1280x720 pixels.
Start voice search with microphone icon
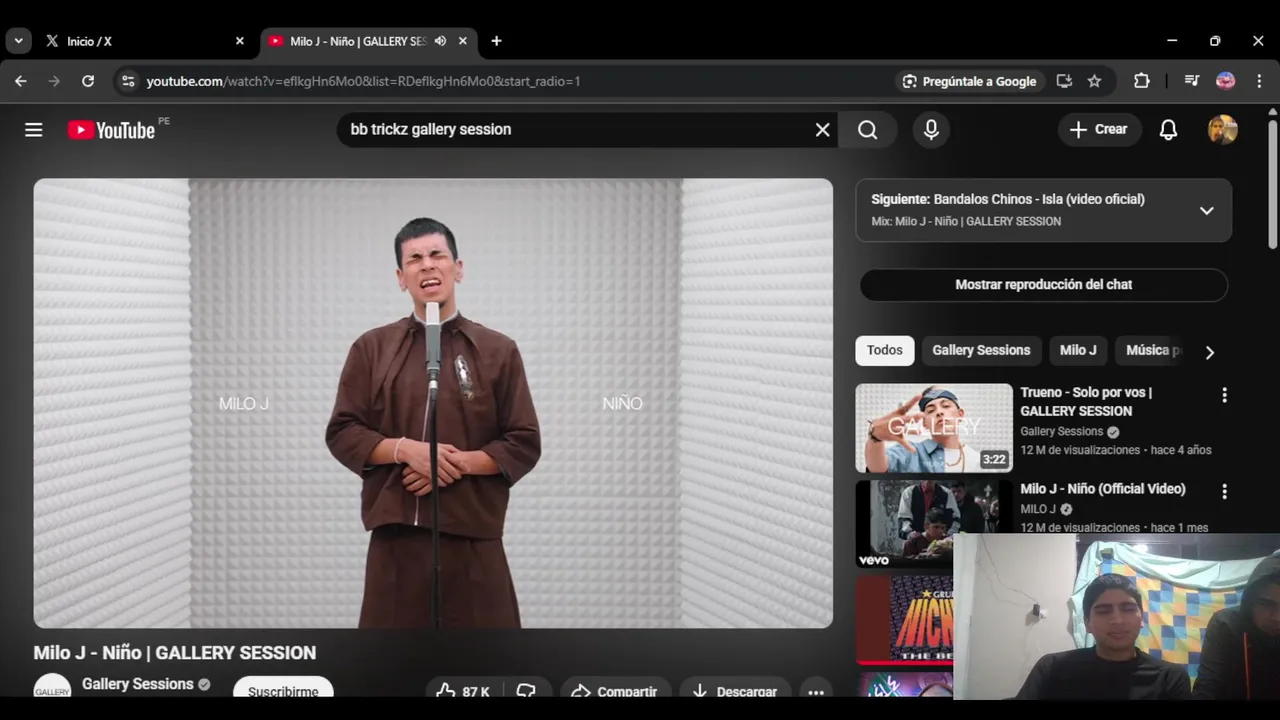[x=931, y=130]
